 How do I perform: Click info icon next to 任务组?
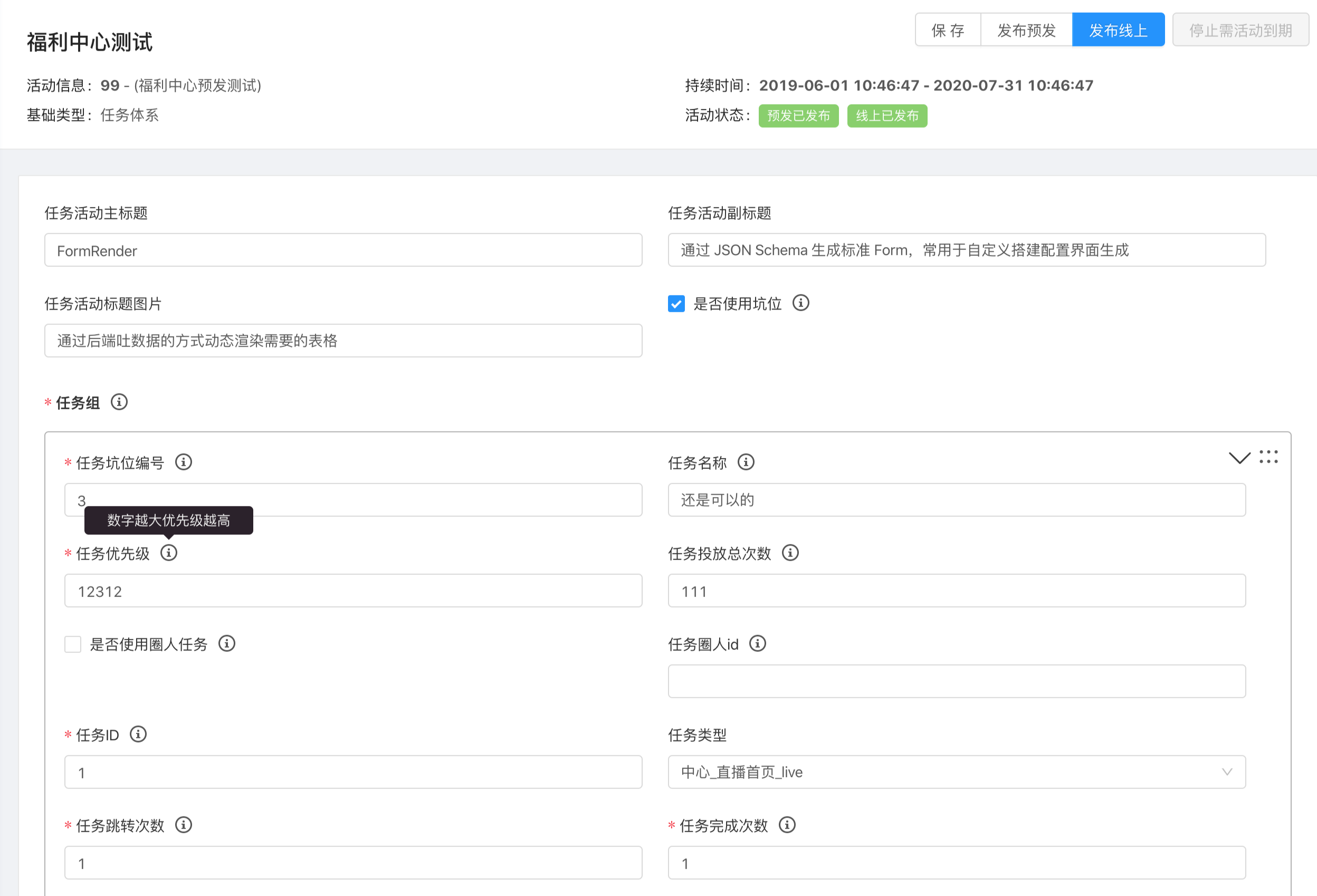[x=119, y=402]
